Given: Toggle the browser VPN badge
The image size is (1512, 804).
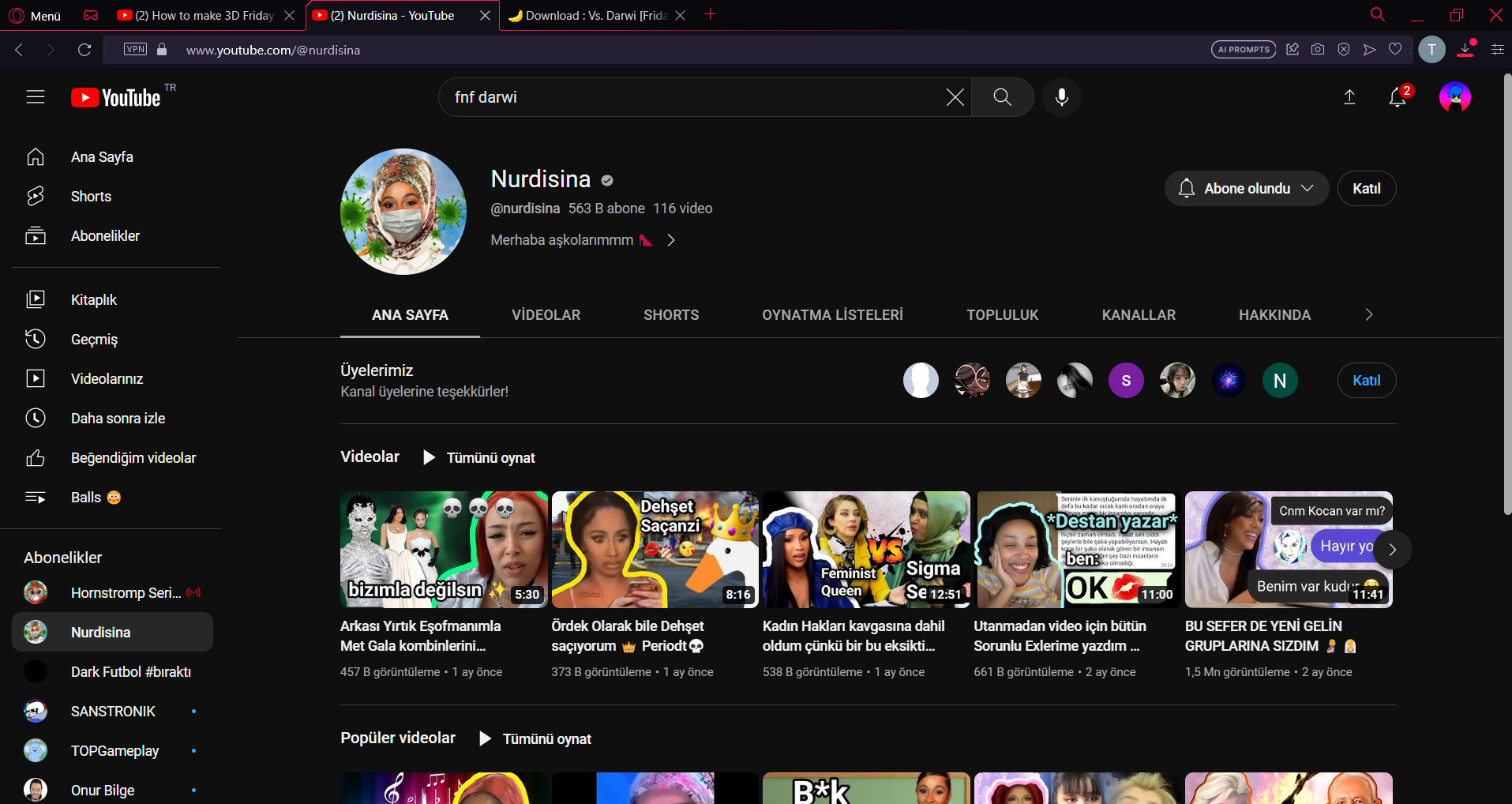Looking at the screenshot, I should pyautogui.click(x=136, y=49).
